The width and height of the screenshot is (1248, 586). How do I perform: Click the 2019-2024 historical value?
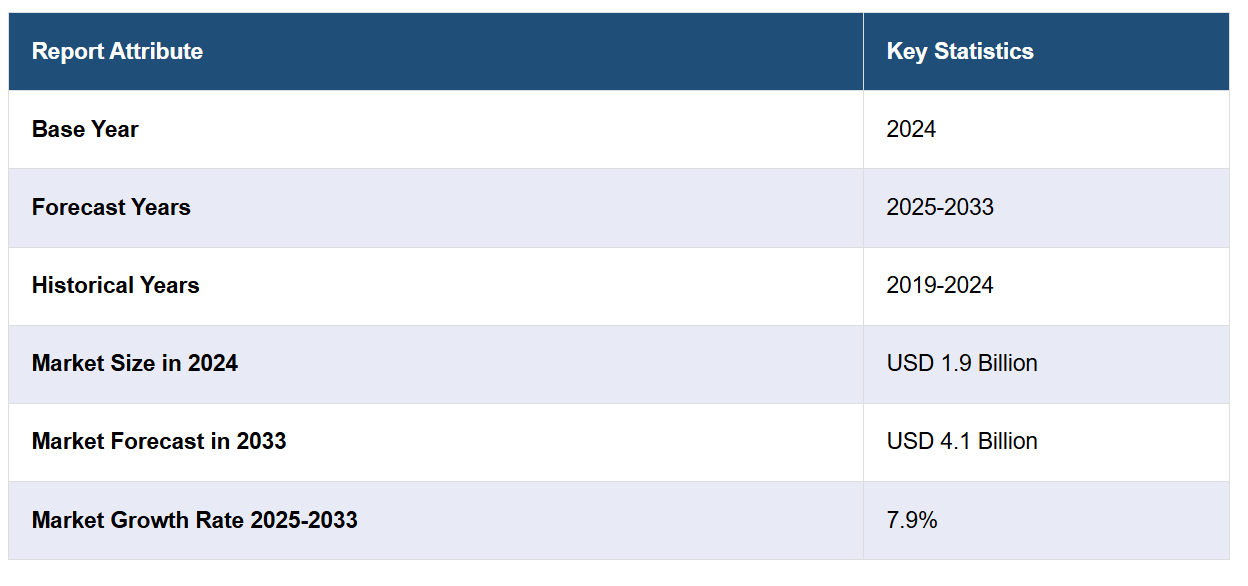coord(940,285)
